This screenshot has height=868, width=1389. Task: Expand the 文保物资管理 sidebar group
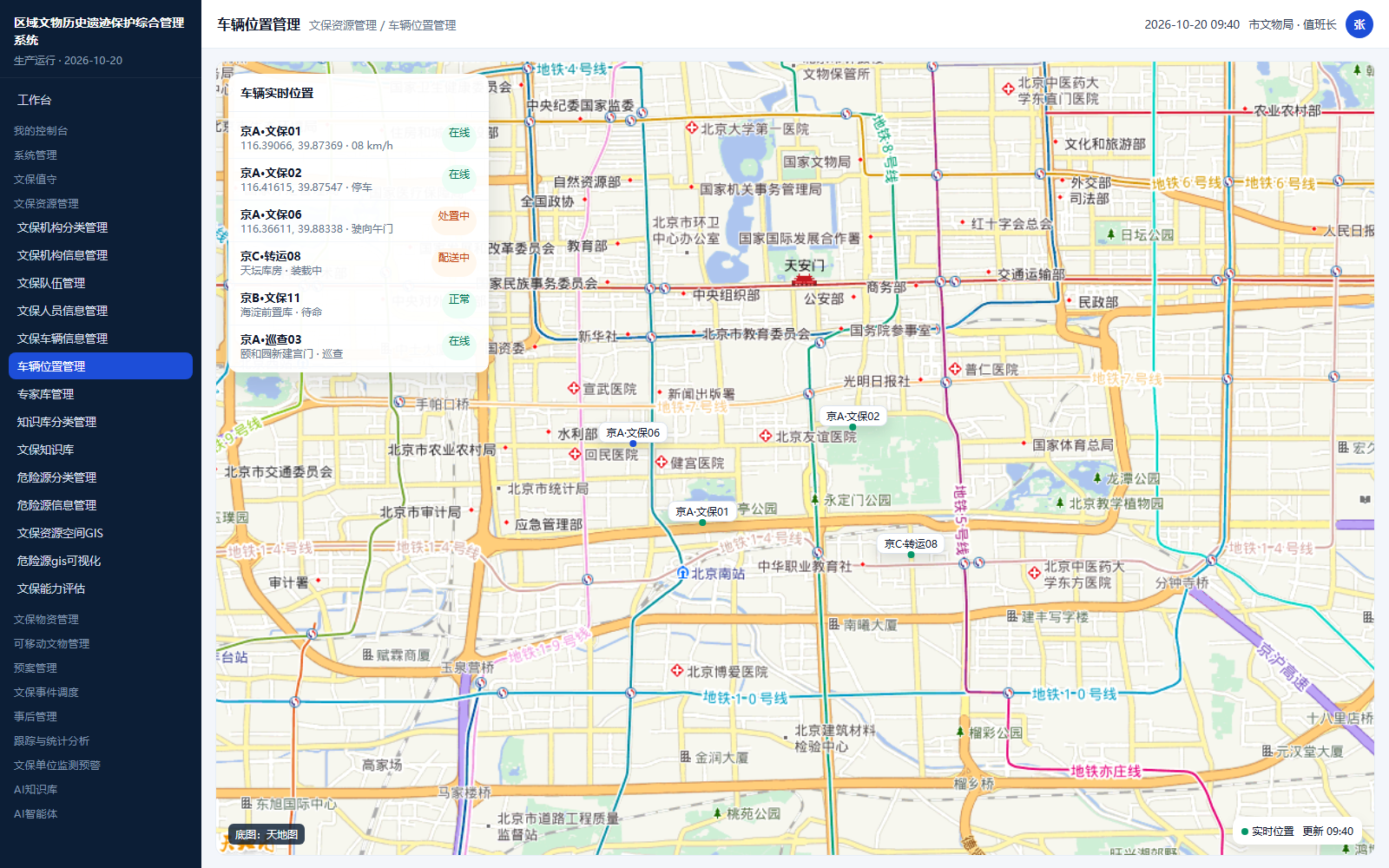coord(46,619)
